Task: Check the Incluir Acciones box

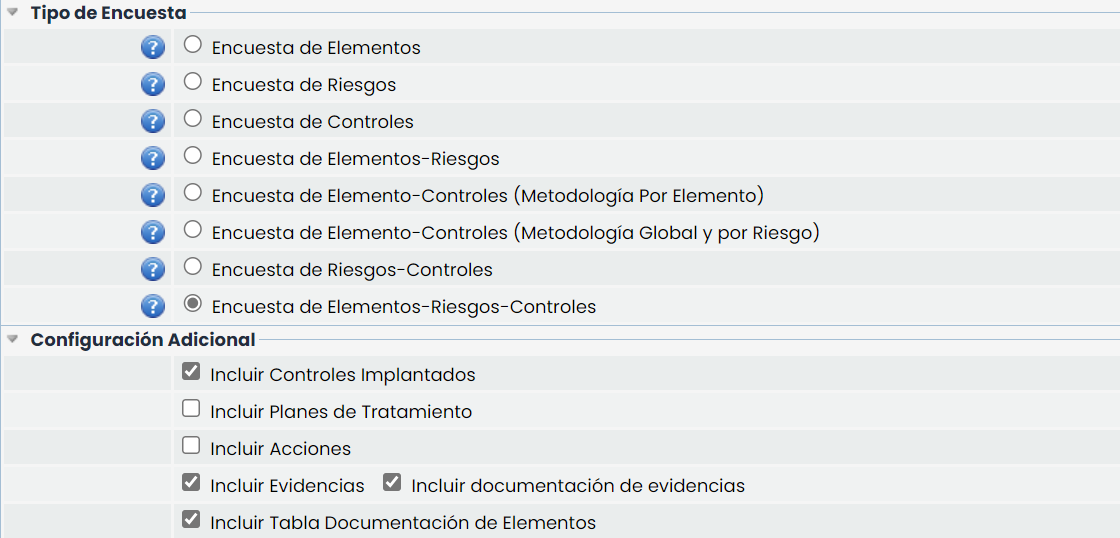Action: [x=191, y=446]
